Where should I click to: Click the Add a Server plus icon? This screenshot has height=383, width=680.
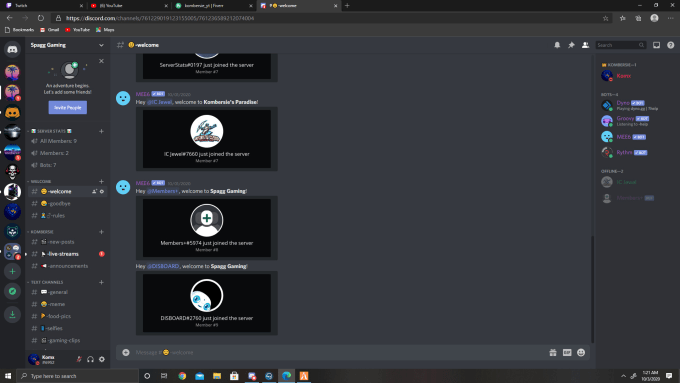[x=12, y=272]
